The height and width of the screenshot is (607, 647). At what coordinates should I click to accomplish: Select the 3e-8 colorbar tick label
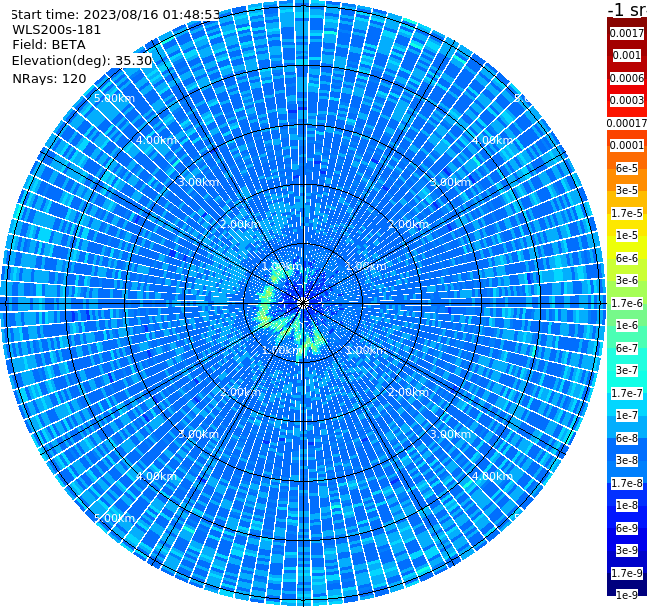pos(627,460)
